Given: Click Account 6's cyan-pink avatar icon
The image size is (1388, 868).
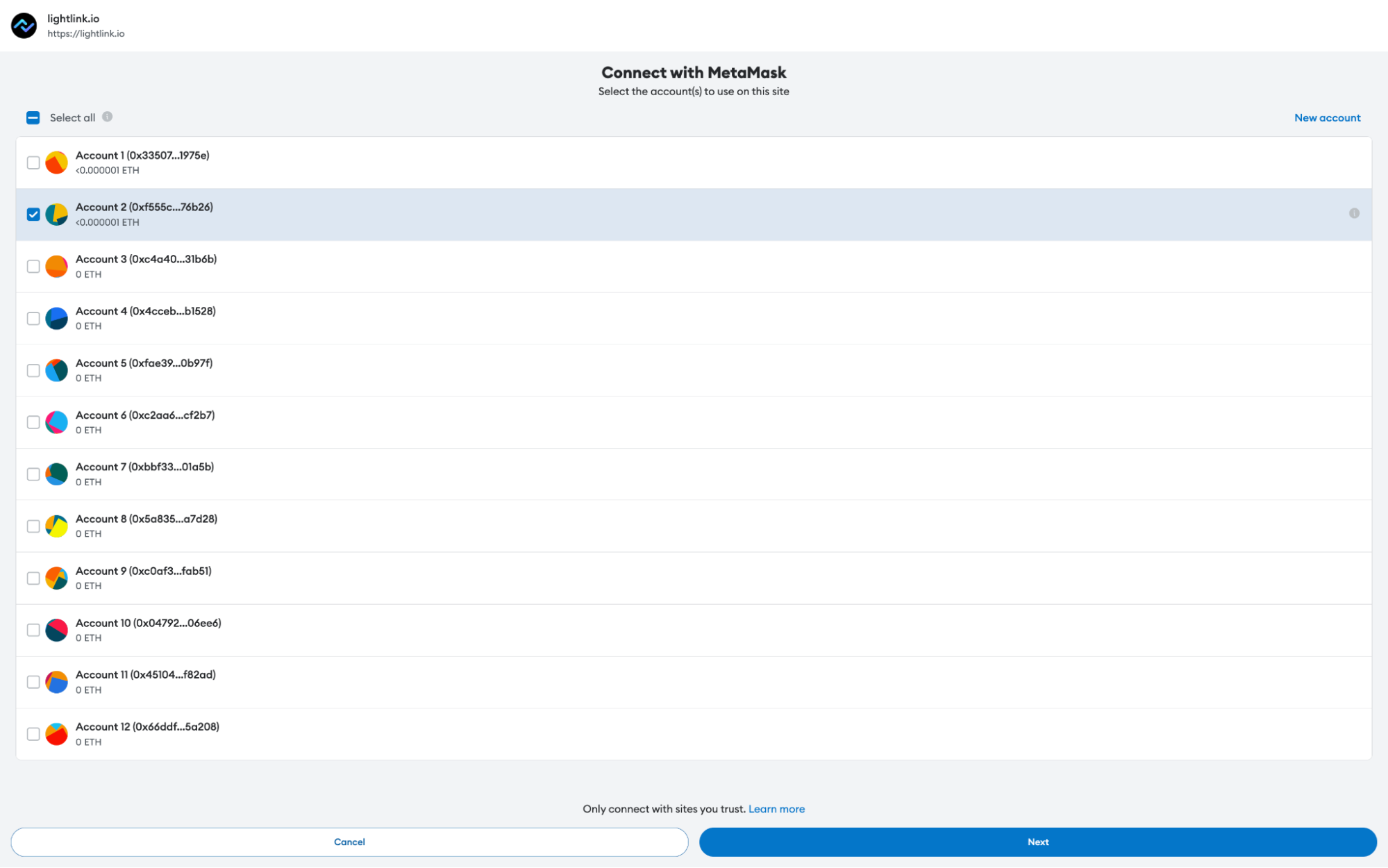Looking at the screenshot, I should tap(56, 422).
